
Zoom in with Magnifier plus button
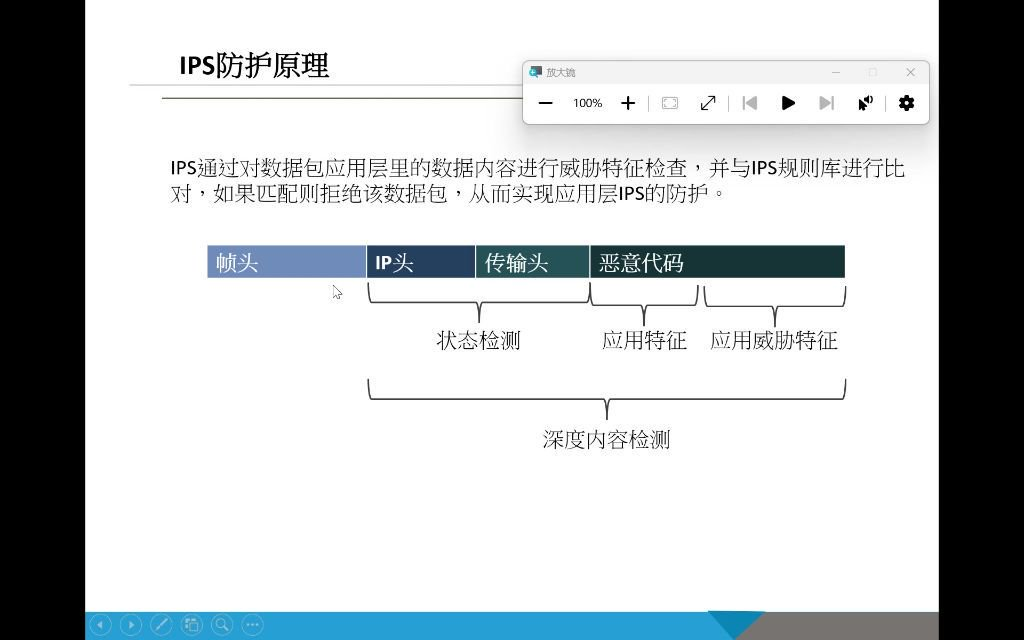(628, 103)
